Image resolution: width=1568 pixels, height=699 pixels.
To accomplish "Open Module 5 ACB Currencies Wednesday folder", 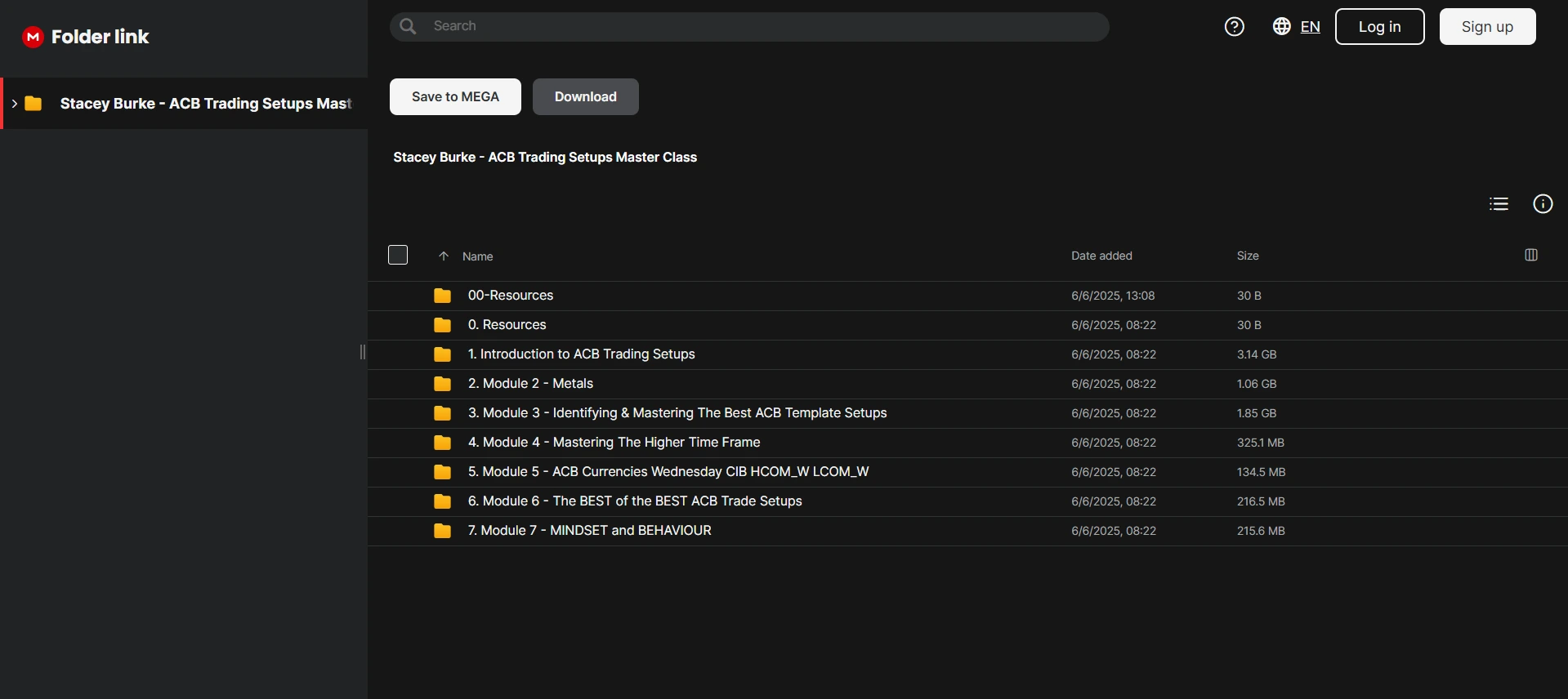I will coord(668,472).
